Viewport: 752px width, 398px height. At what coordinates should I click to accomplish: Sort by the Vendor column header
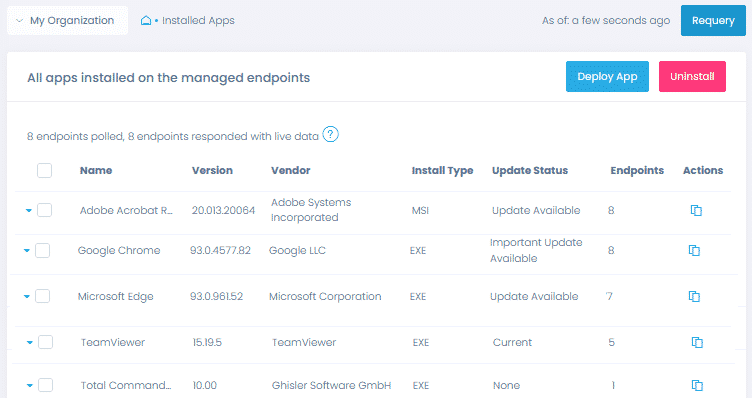291,170
